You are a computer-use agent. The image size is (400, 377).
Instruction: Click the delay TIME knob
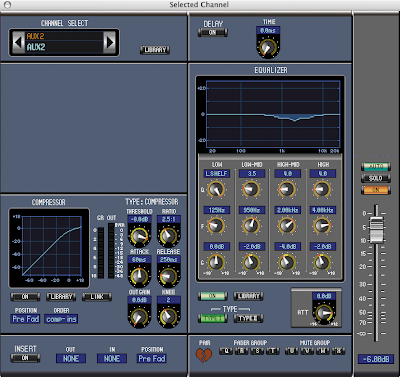(x=268, y=47)
